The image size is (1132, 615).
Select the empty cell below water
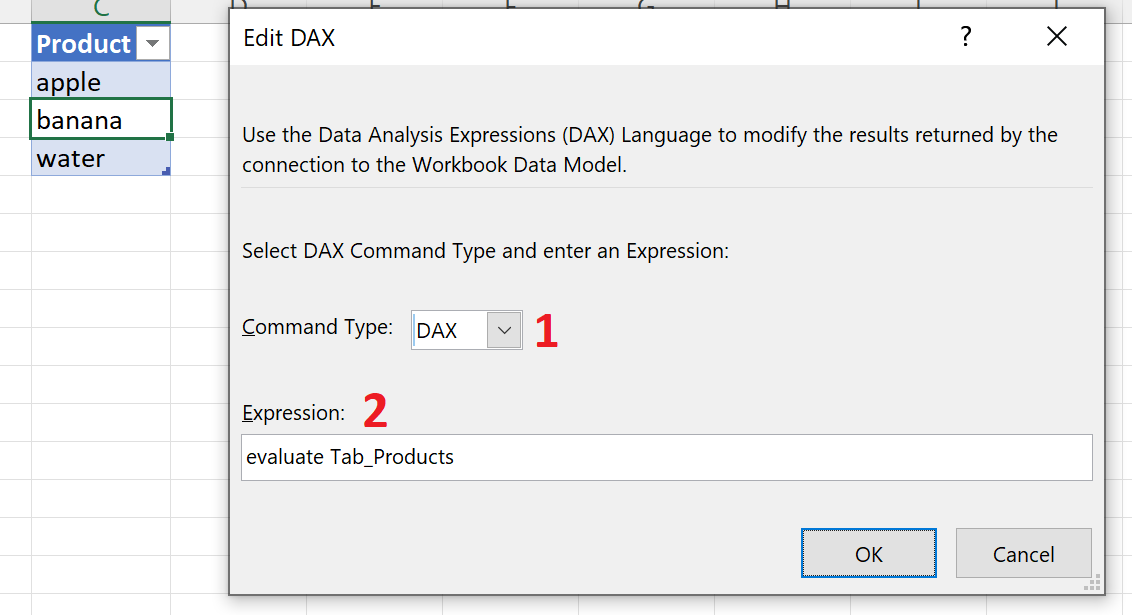click(100, 195)
